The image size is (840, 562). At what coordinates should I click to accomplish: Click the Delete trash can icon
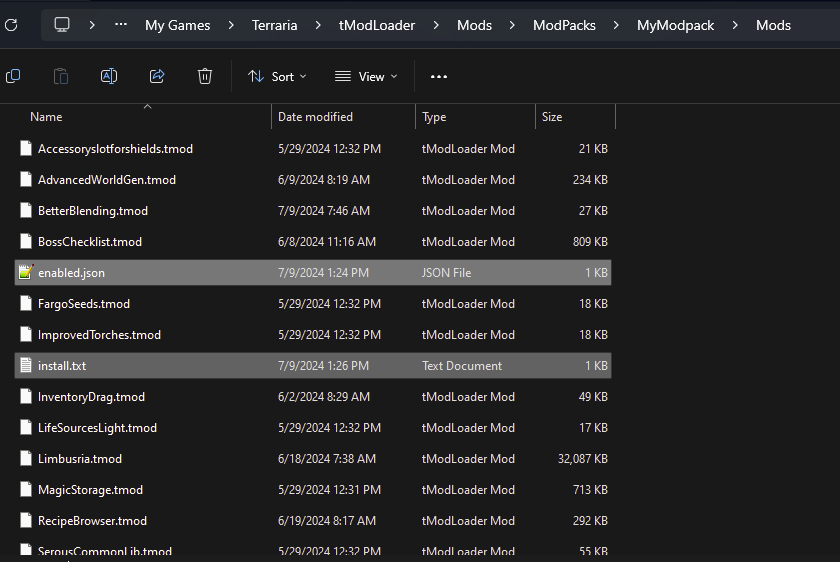pos(205,76)
